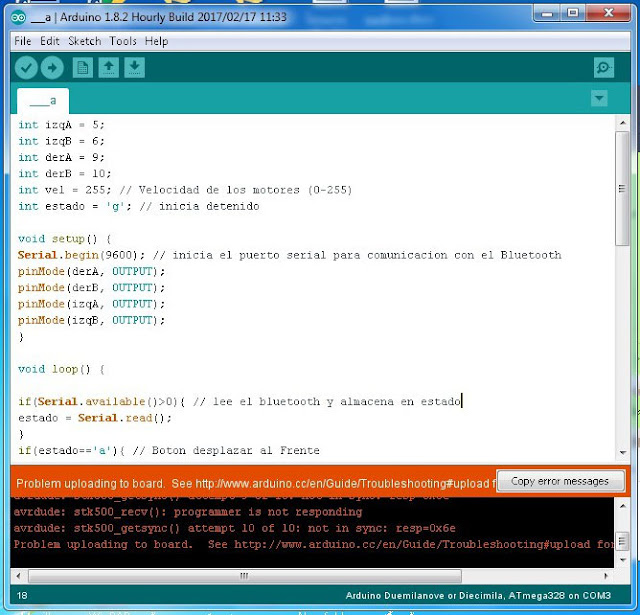This screenshot has height=615, width=640.
Task: Click the 'int estado = 'g';' line
Action: coord(139,206)
